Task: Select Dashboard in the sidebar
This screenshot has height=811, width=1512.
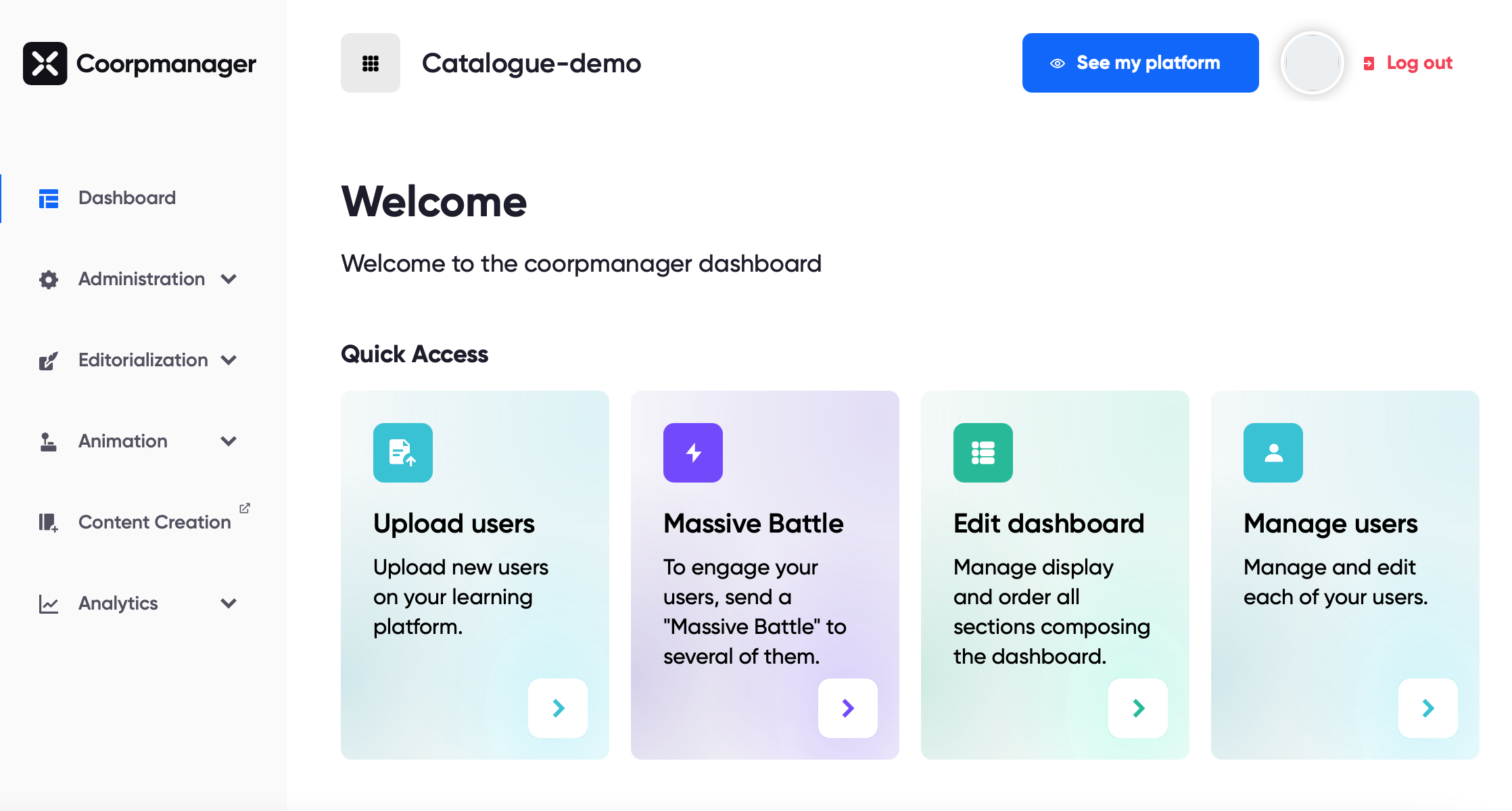Action: [127, 198]
